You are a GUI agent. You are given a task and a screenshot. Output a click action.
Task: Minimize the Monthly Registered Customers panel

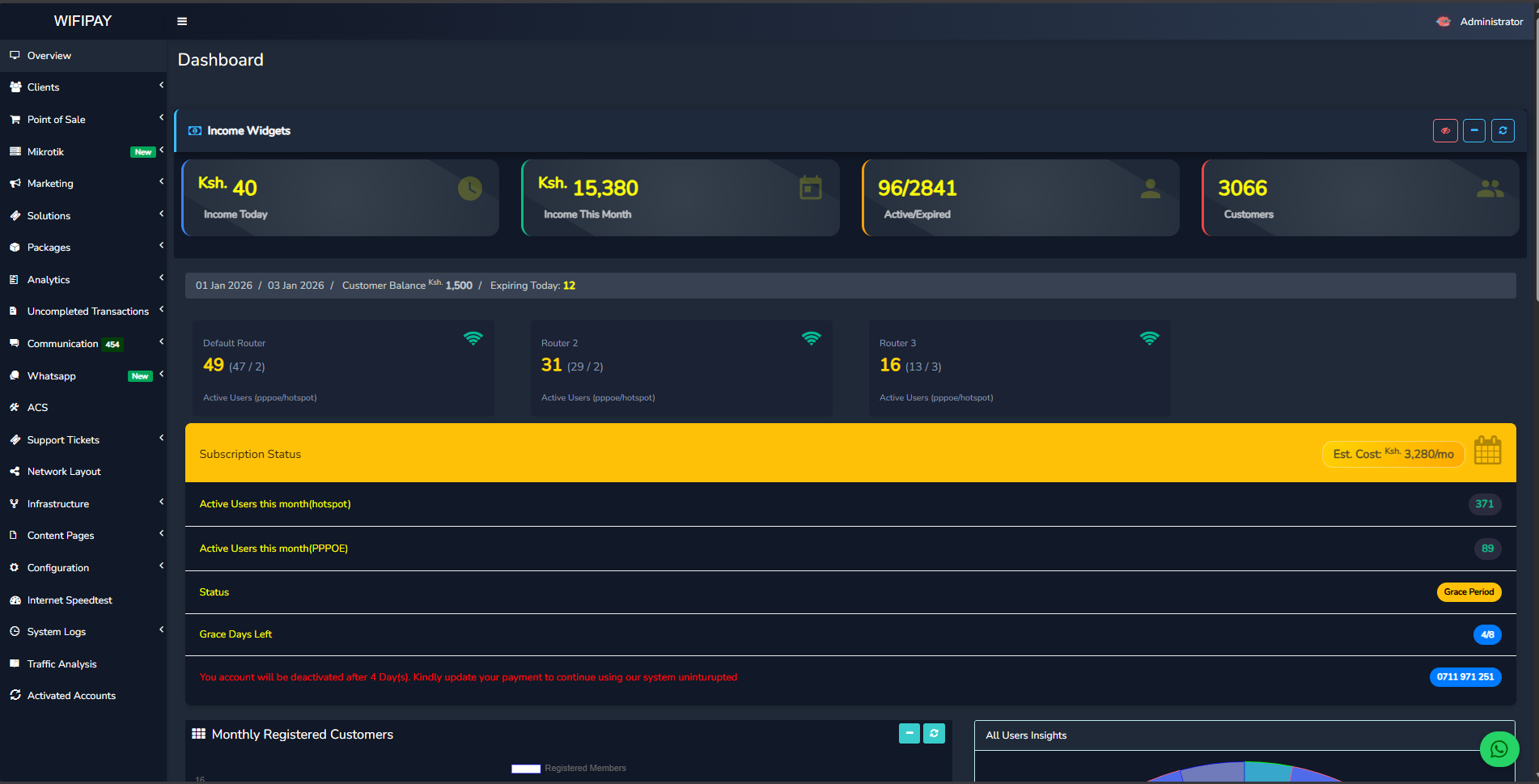tap(909, 733)
